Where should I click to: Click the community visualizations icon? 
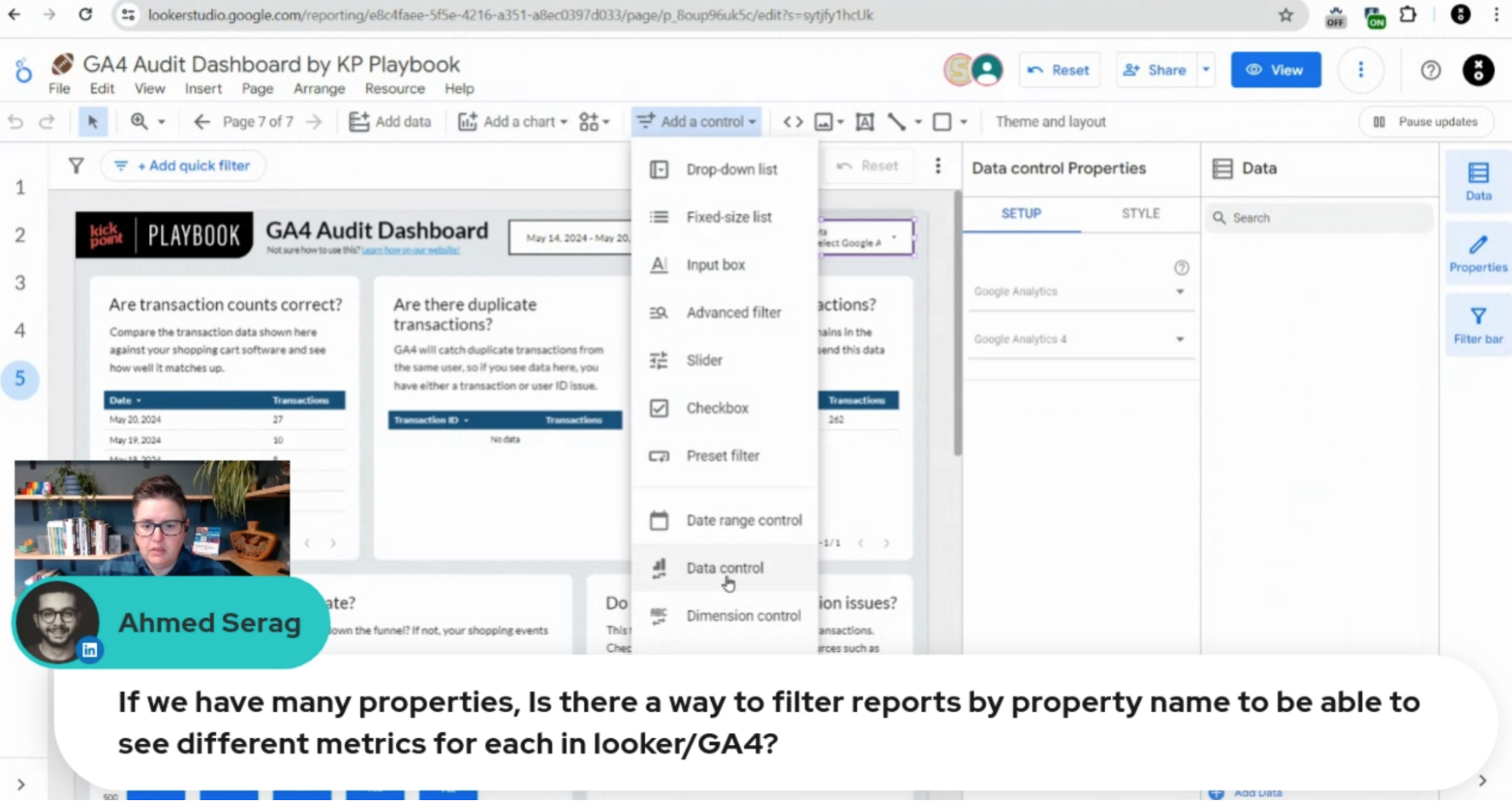coord(589,122)
